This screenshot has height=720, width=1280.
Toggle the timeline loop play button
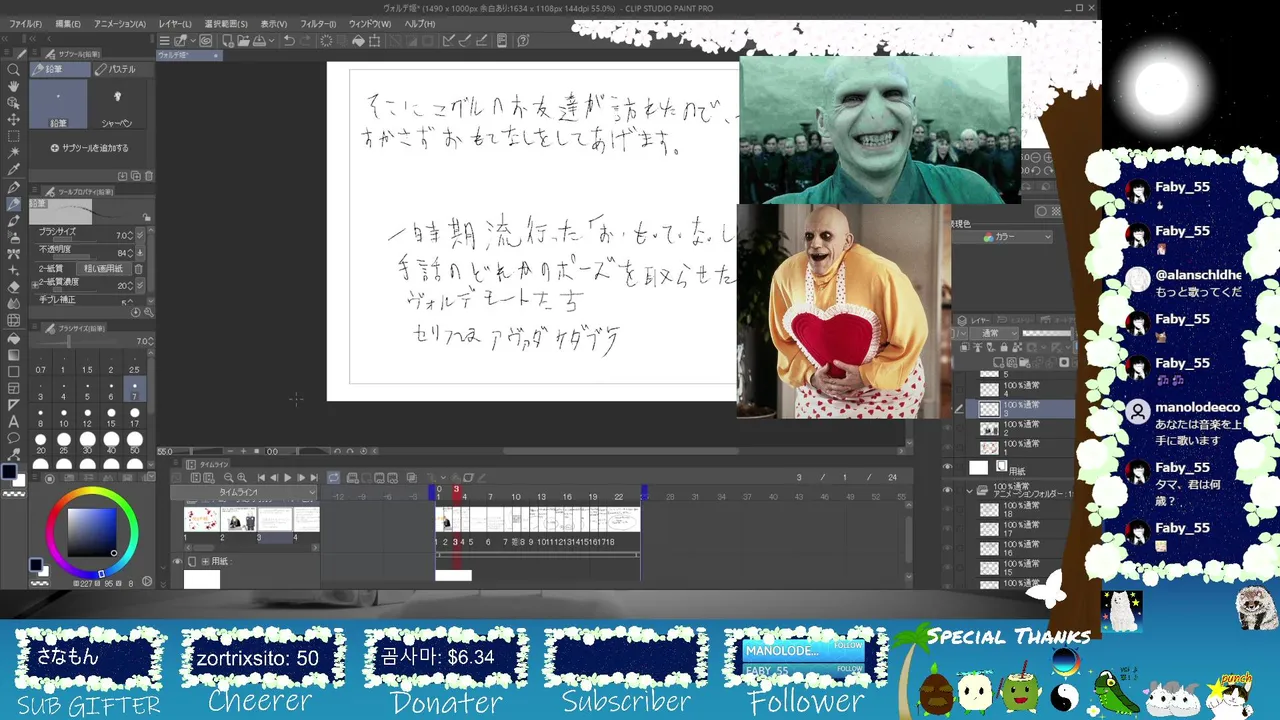[333, 478]
